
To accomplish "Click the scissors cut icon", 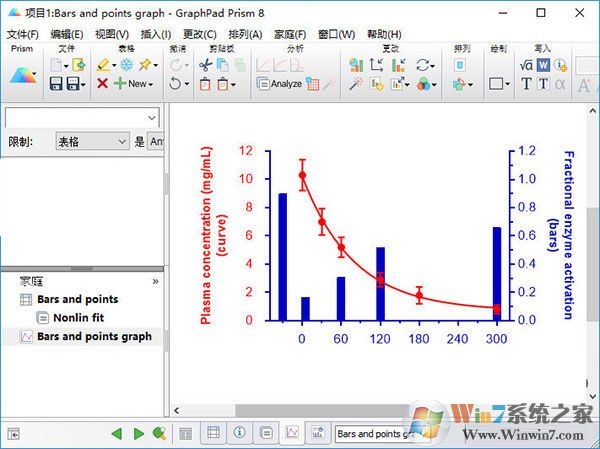I will (204, 64).
